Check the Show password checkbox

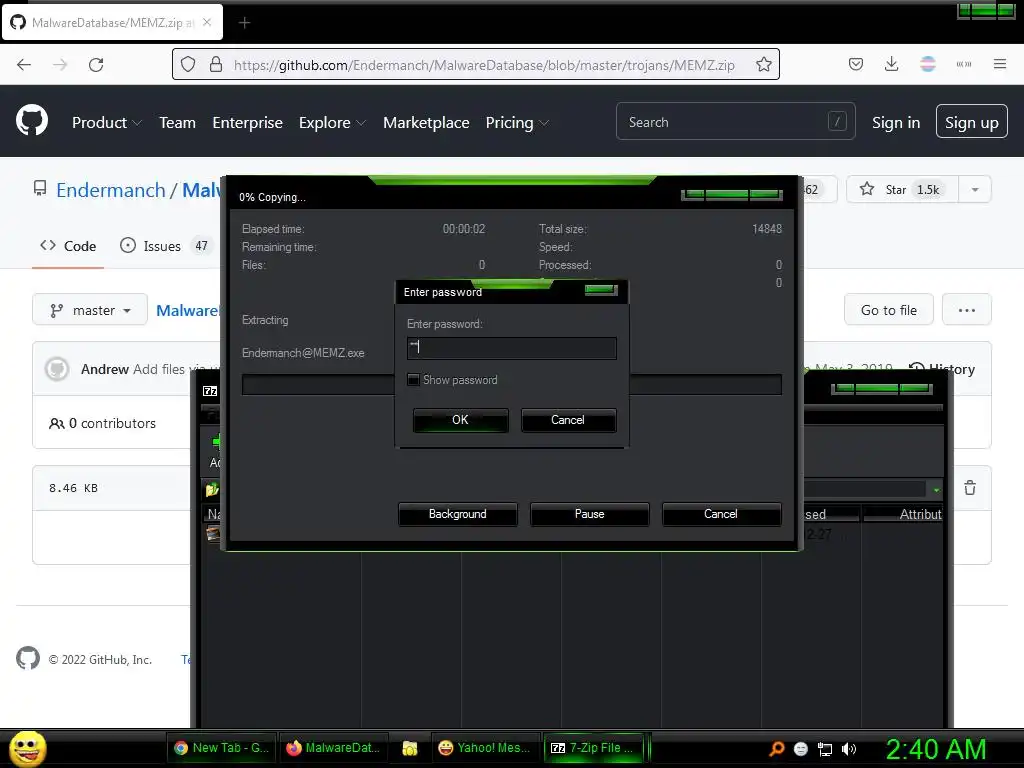[x=413, y=379]
